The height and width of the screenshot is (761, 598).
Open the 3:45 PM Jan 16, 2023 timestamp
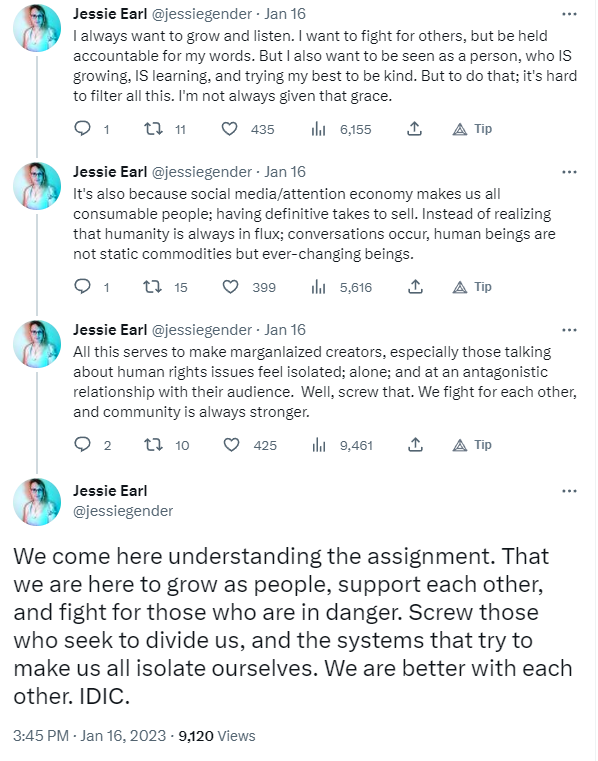[89, 735]
